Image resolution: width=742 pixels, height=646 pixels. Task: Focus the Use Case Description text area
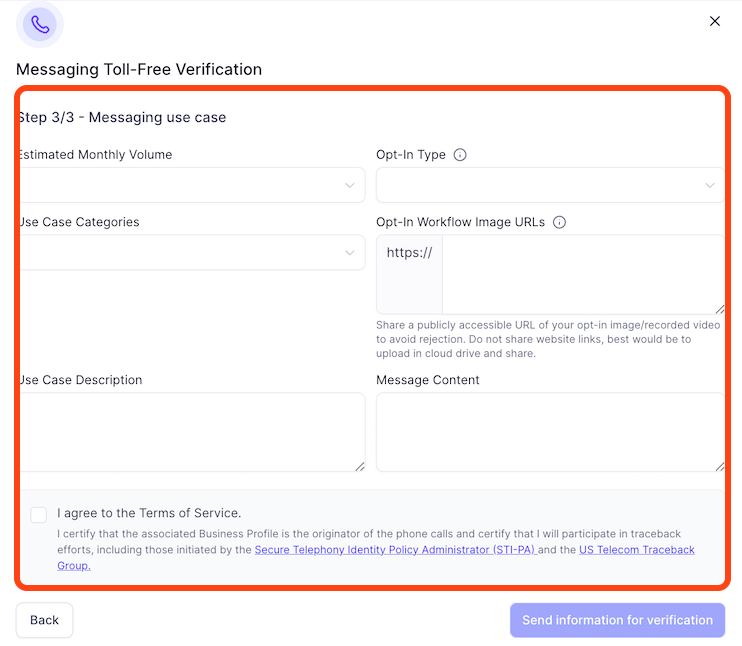[190, 431]
